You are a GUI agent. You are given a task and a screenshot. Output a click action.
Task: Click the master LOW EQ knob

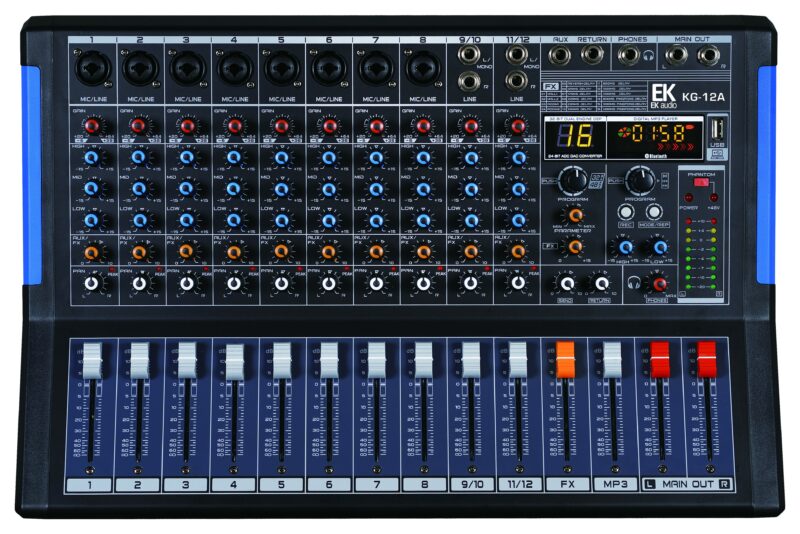coord(659,247)
